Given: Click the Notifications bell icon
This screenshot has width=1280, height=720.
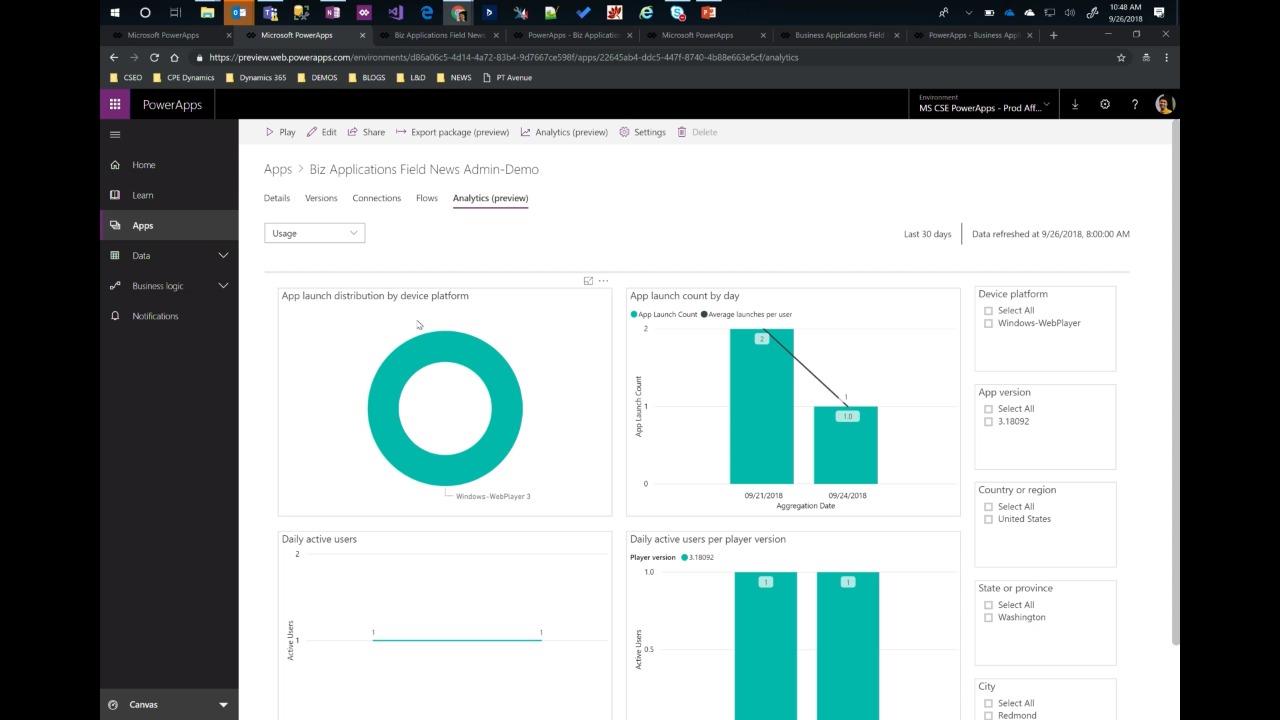Looking at the screenshot, I should pyautogui.click(x=114, y=316).
